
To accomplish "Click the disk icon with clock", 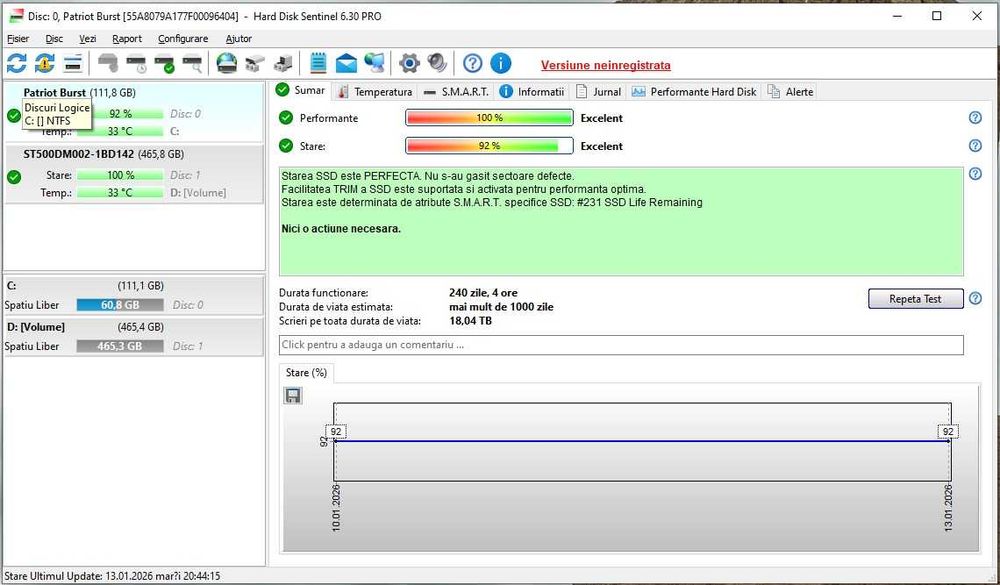I will pos(136,63).
